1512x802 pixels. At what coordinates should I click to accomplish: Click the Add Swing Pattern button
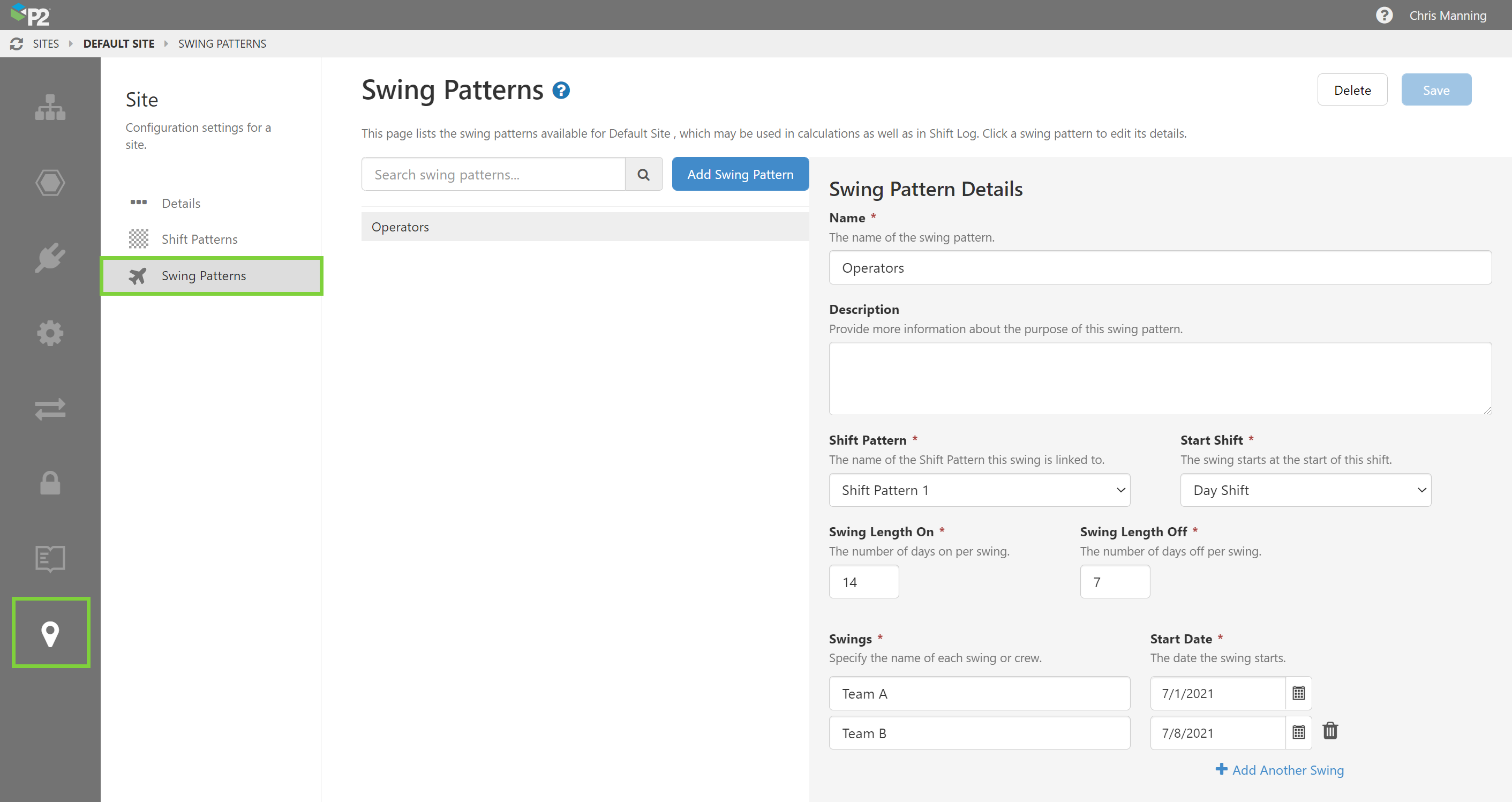coord(740,174)
